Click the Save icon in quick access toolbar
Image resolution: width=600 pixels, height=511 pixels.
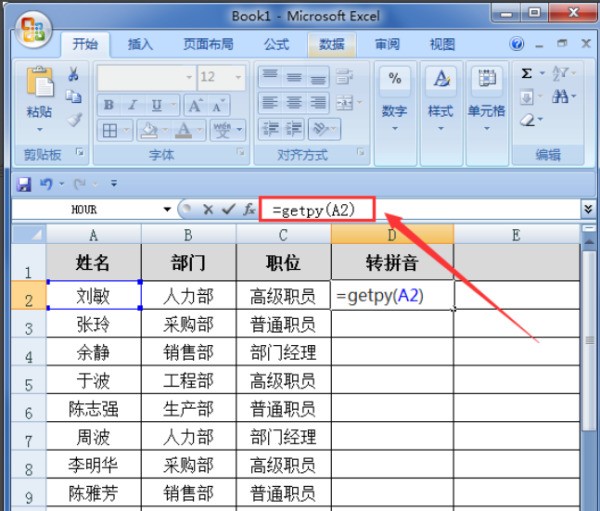pyautogui.click(x=25, y=184)
